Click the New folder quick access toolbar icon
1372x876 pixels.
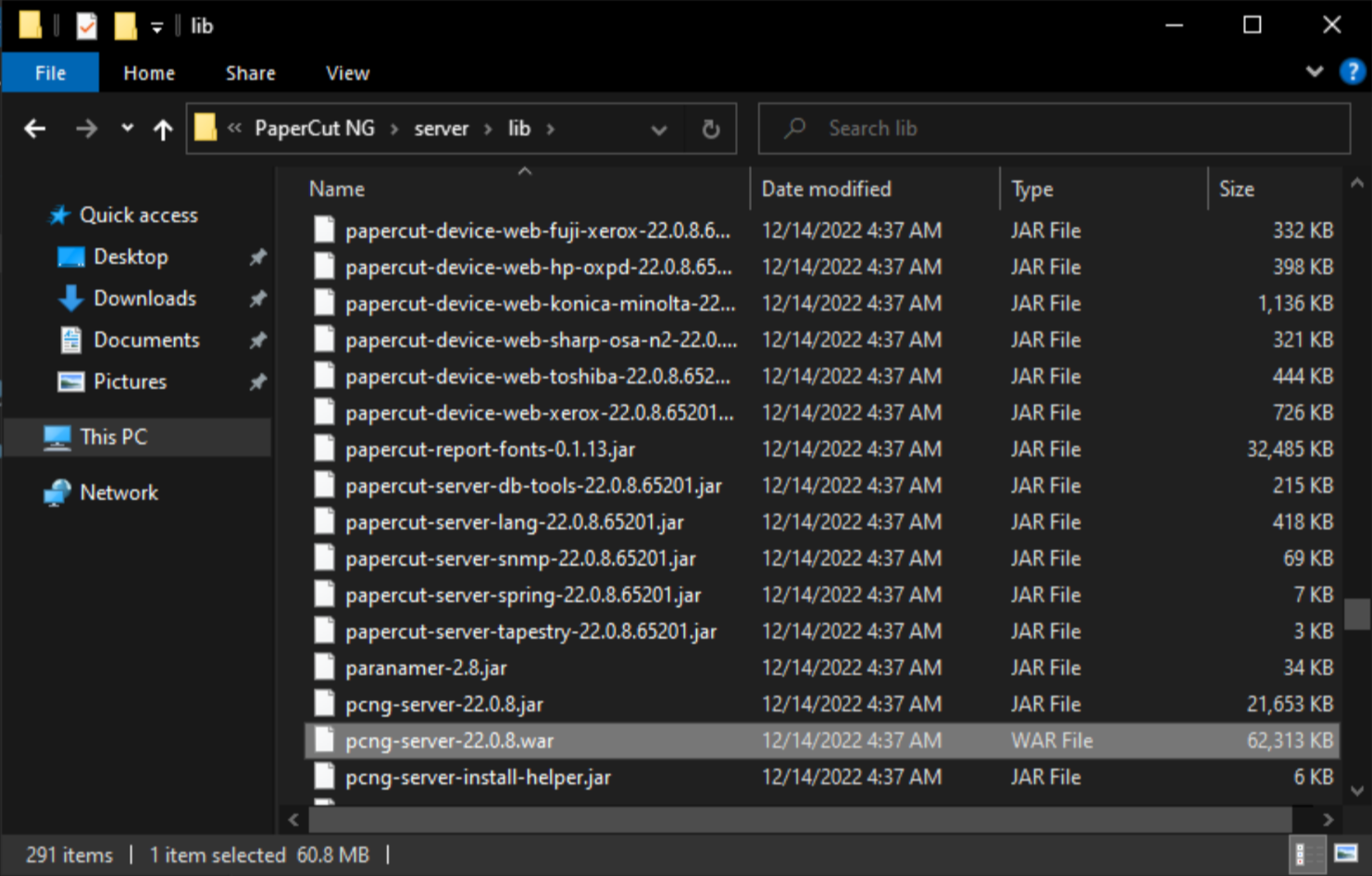pos(125,26)
